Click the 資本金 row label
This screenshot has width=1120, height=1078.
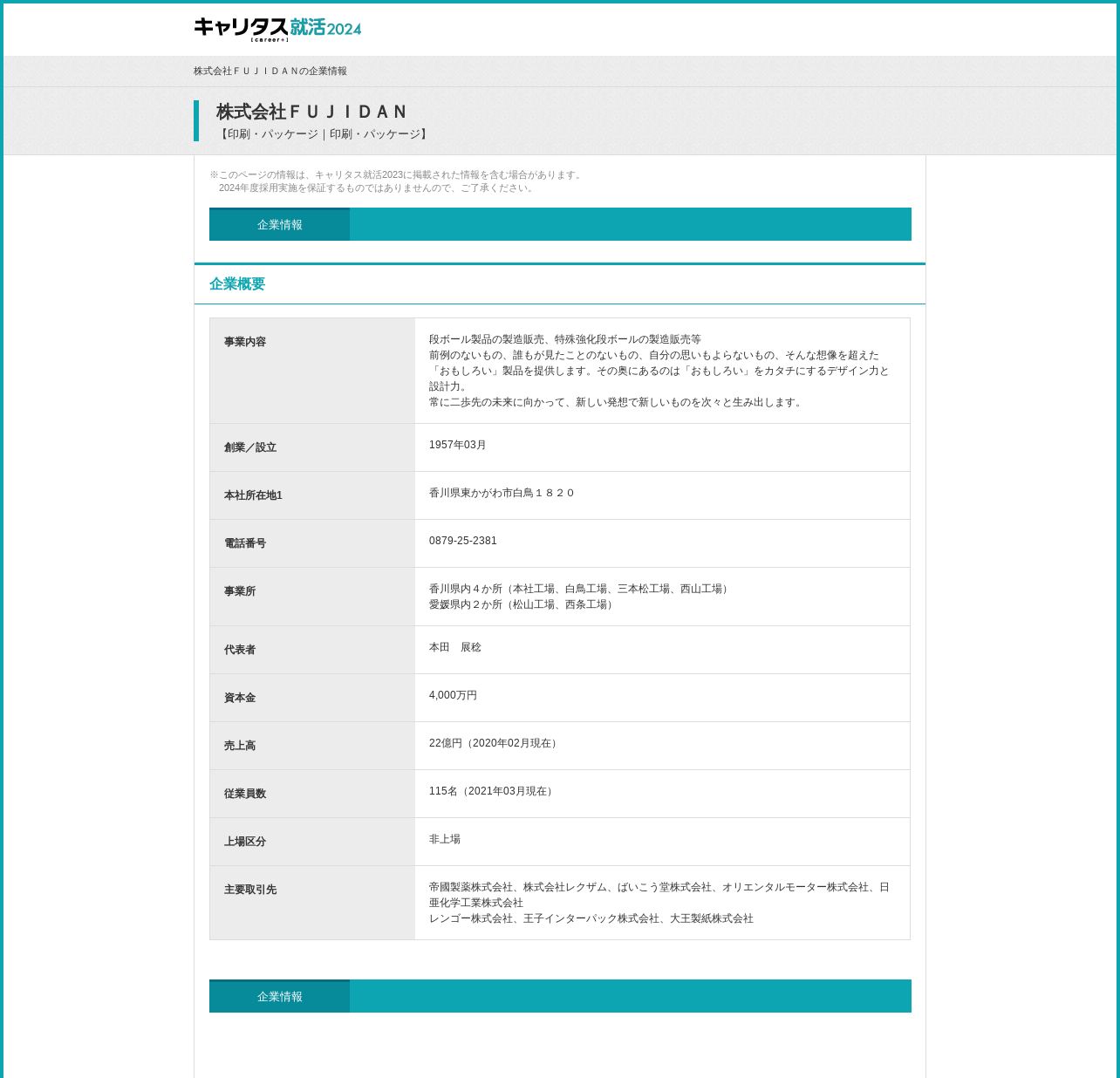(x=240, y=698)
